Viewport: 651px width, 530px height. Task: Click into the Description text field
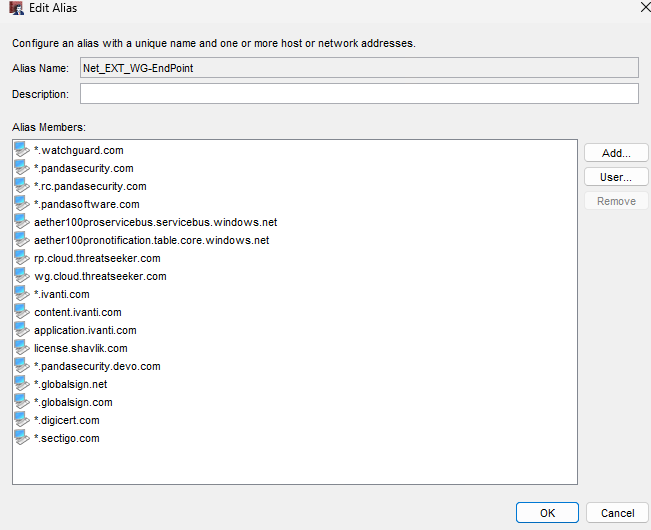(359, 94)
